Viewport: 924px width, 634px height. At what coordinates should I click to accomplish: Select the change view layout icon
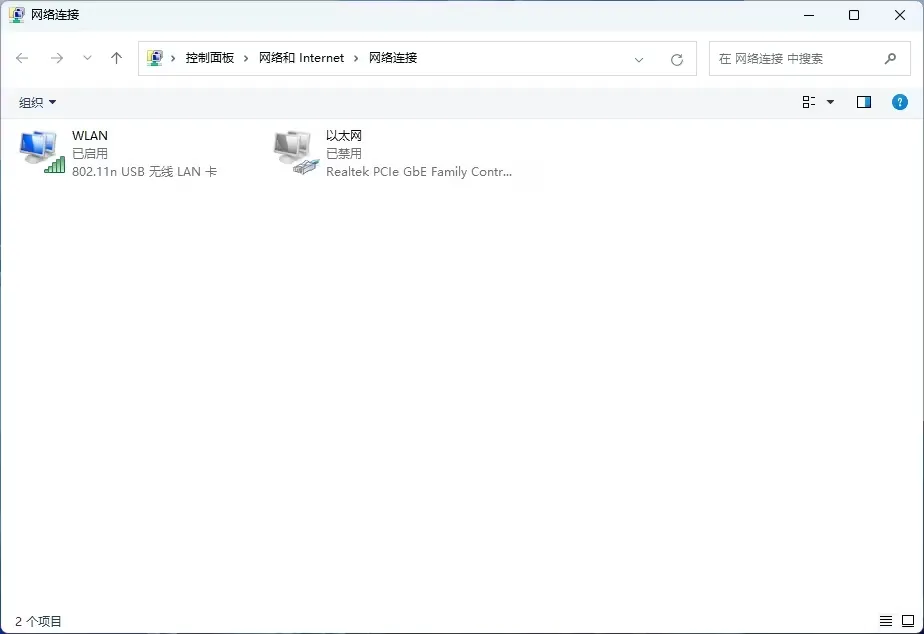(812, 101)
